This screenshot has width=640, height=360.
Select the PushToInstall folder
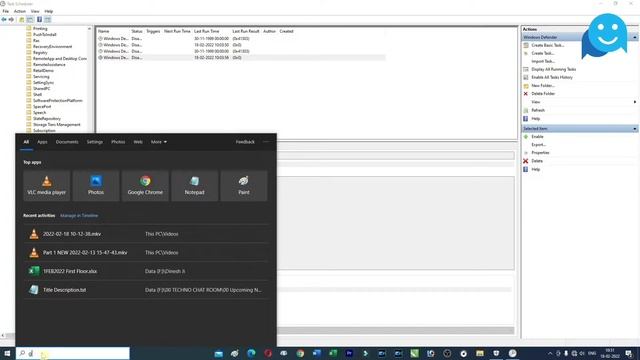coord(44,35)
